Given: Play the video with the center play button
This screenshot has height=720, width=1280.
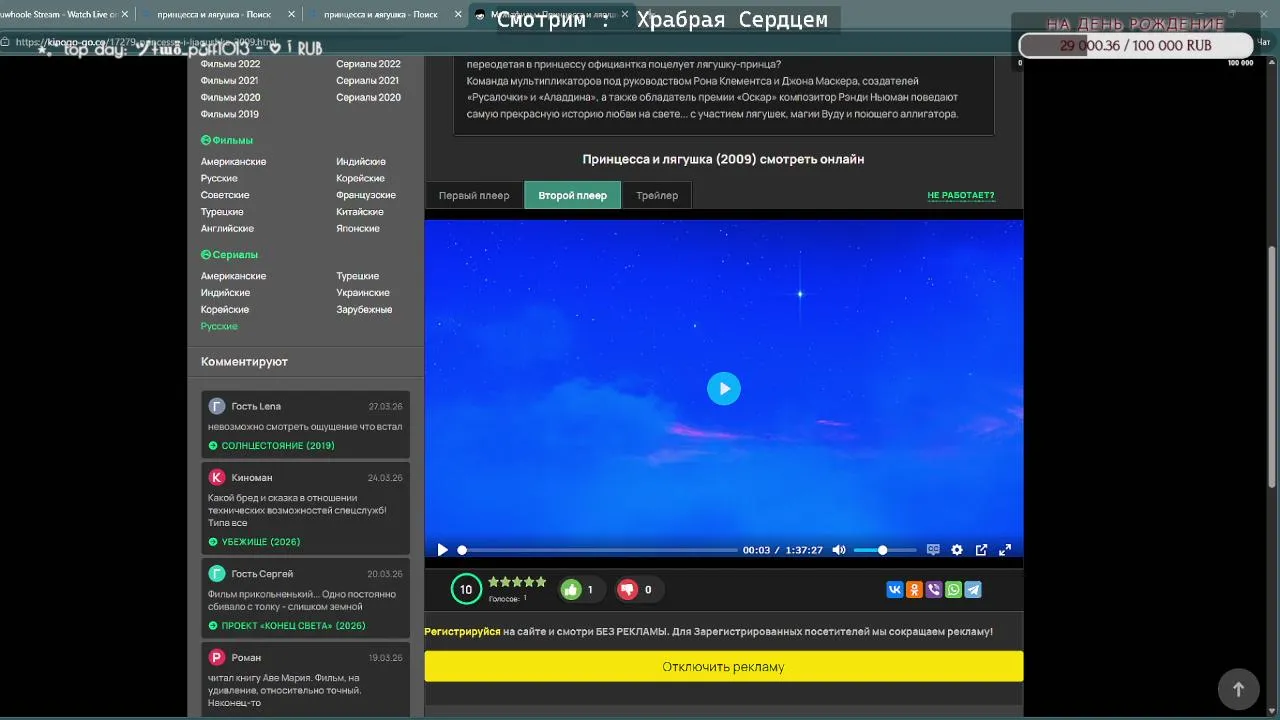Looking at the screenshot, I should [x=724, y=389].
